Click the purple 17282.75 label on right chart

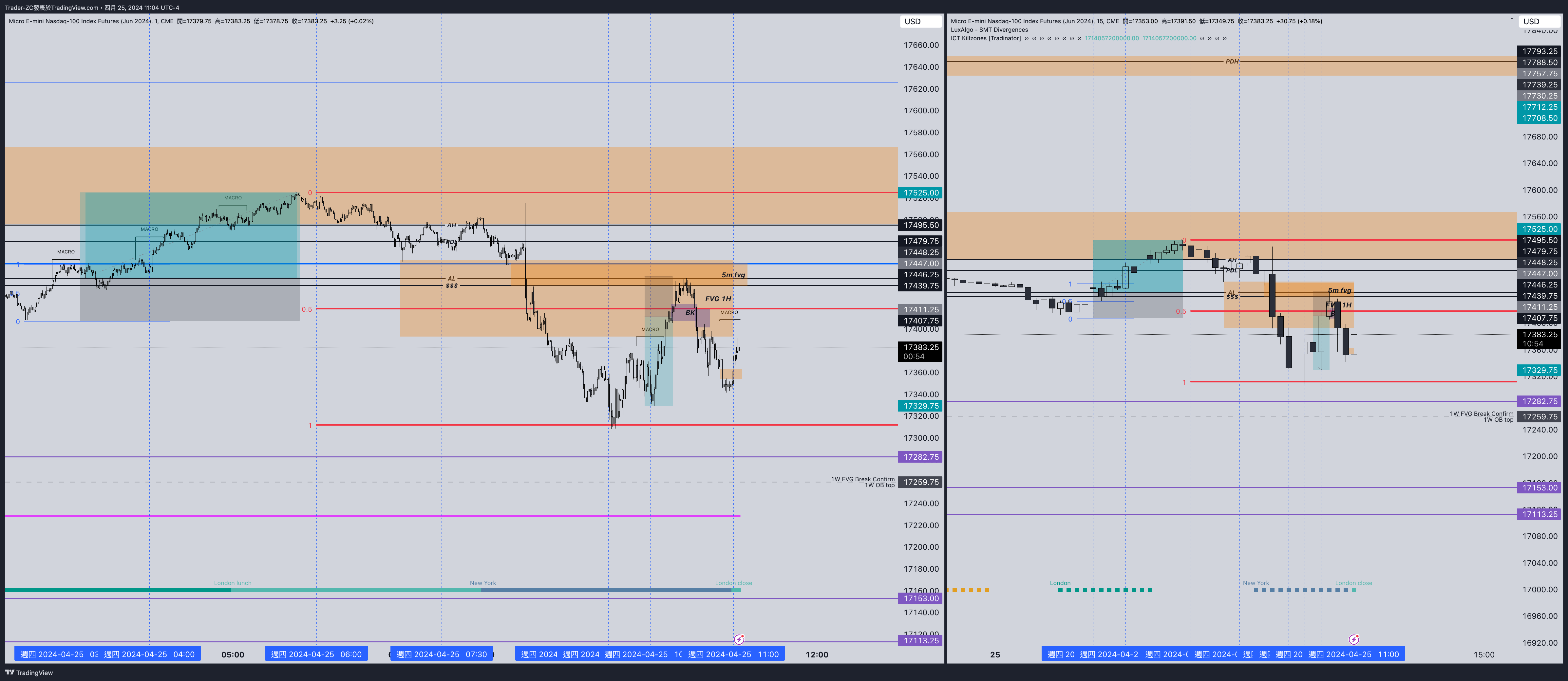1540,402
